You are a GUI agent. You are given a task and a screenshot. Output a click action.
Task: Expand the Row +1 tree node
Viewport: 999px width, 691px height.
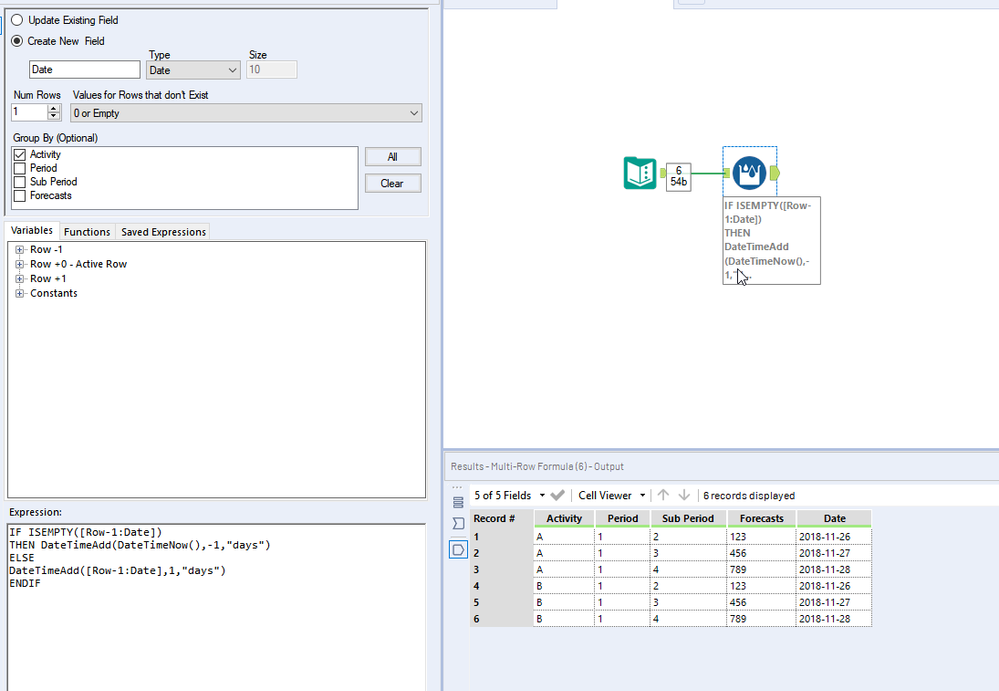pos(20,279)
